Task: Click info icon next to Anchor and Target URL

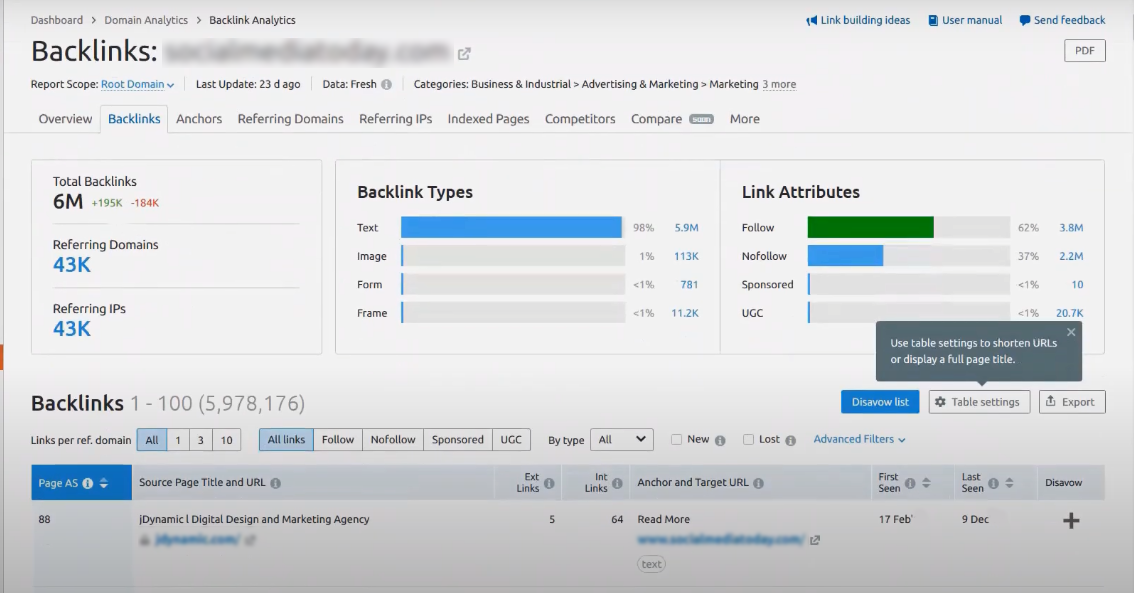Action: coord(758,483)
